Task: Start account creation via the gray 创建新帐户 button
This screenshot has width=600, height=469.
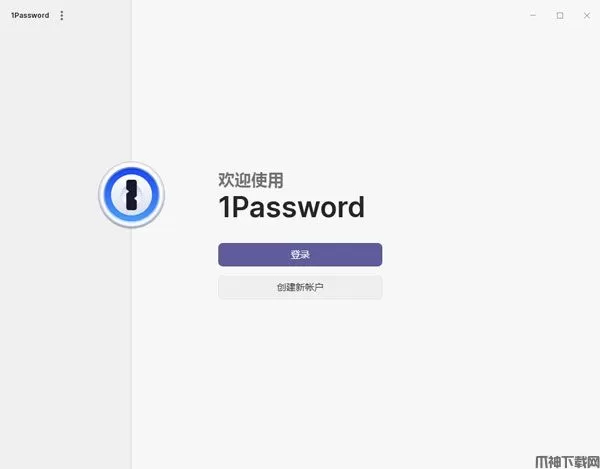Action: pyautogui.click(x=300, y=287)
